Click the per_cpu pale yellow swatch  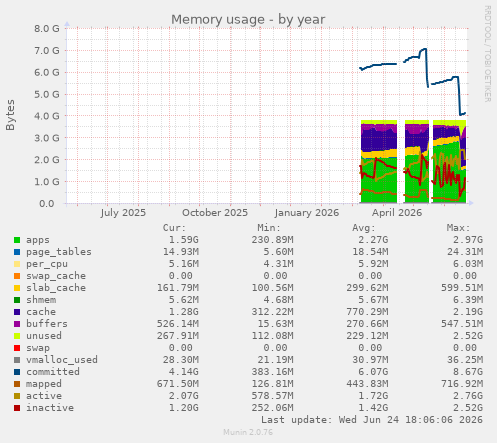pyautogui.click(x=17, y=264)
